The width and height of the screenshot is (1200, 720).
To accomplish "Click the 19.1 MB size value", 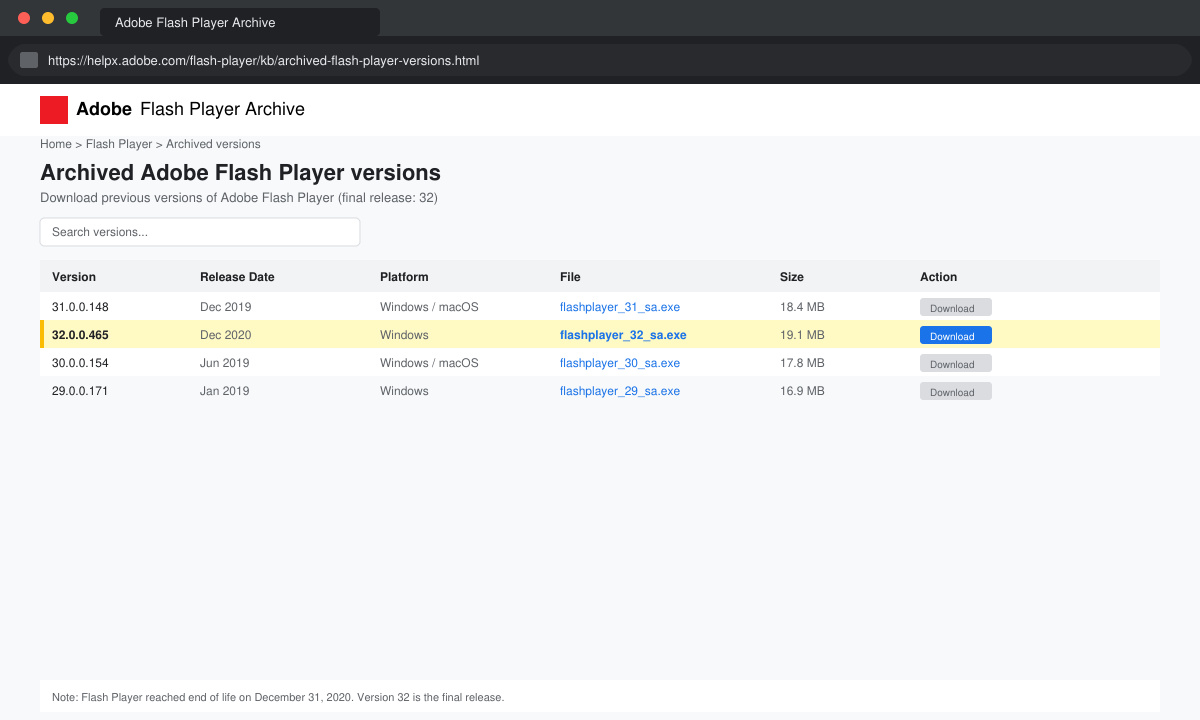I will click(802, 335).
